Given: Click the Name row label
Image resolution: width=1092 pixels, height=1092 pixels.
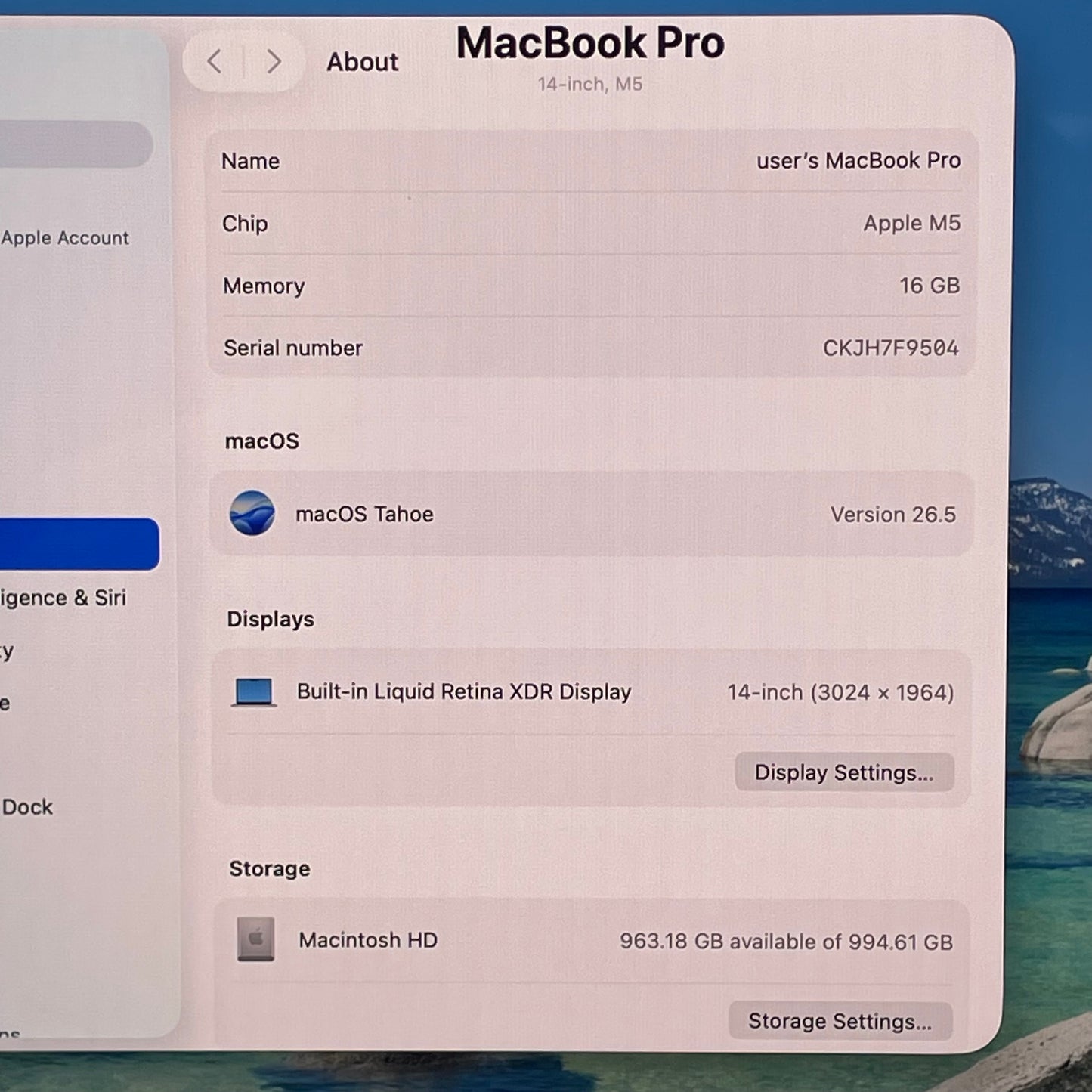Looking at the screenshot, I should pyautogui.click(x=250, y=161).
